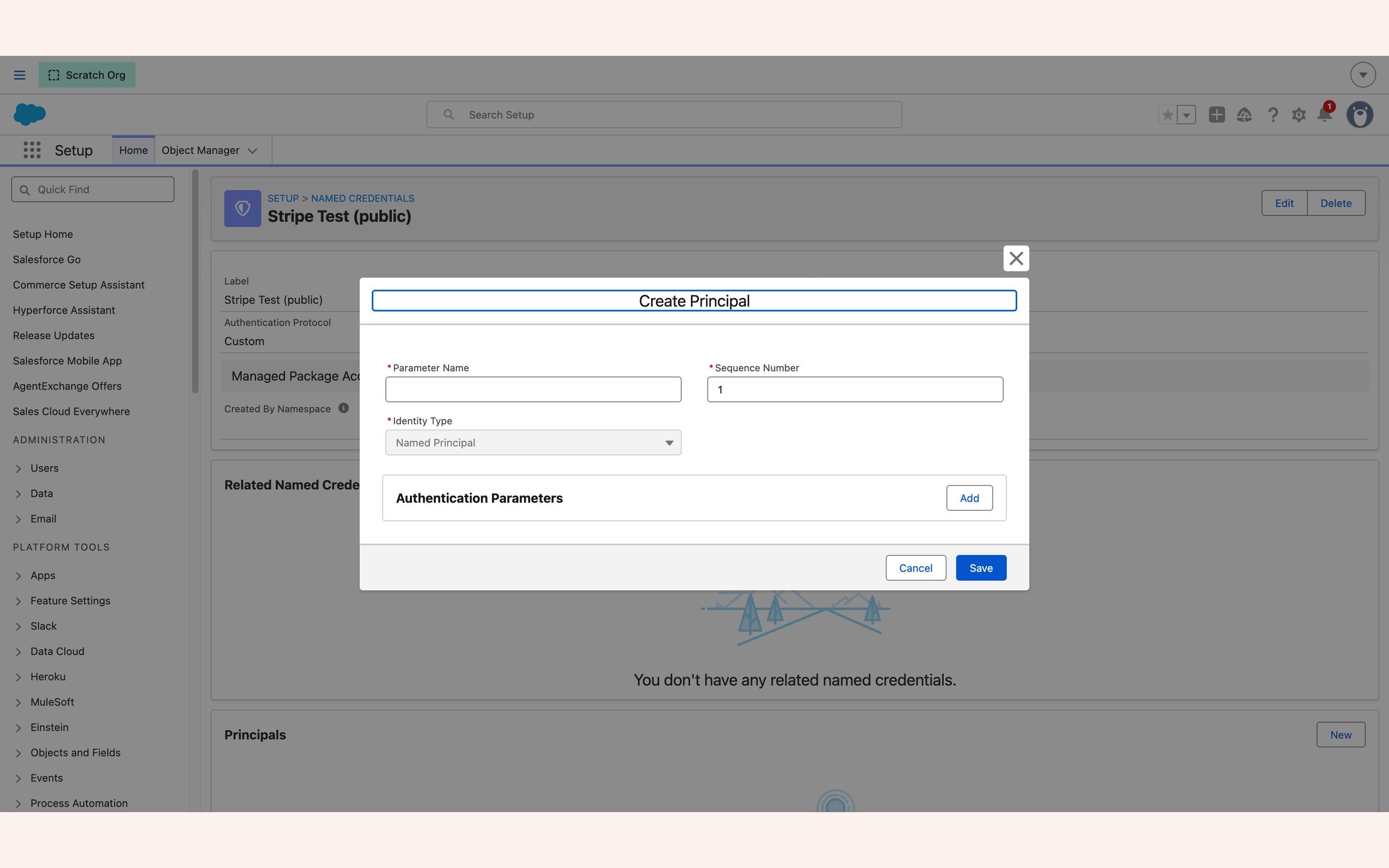Close the Create Principal dialog with X
This screenshot has width=1389, height=868.
pos(1016,258)
